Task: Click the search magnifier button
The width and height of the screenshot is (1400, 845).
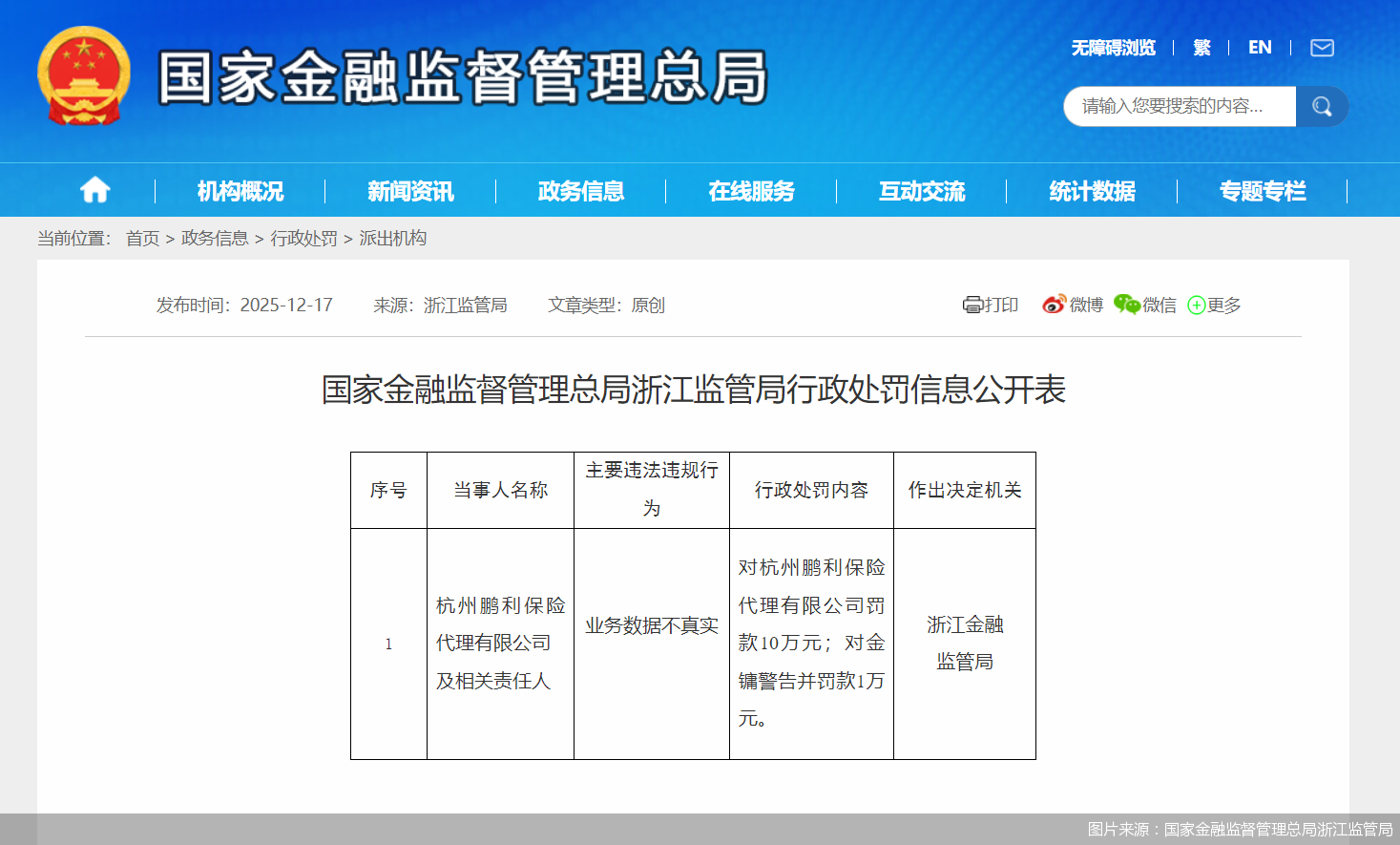Action: [x=1322, y=106]
